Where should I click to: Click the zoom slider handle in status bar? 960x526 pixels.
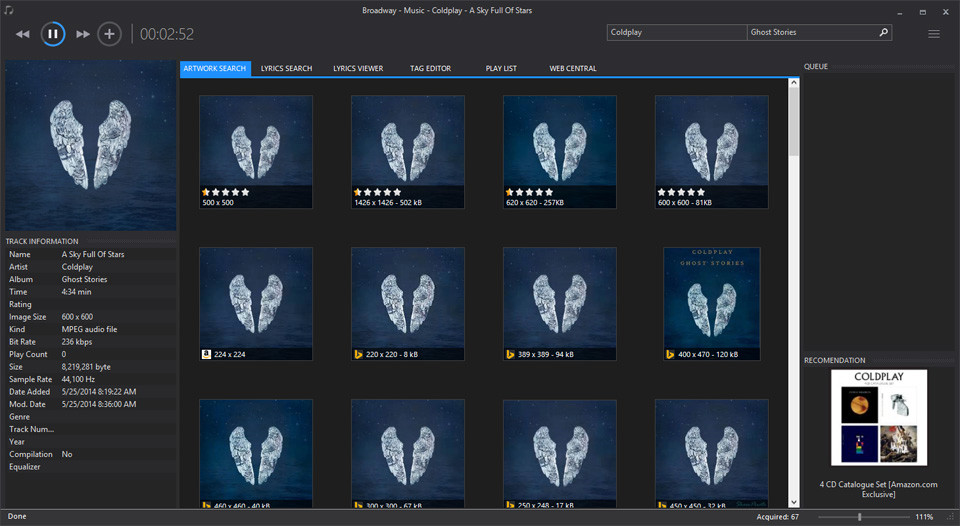pyautogui.click(x=860, y=517)
